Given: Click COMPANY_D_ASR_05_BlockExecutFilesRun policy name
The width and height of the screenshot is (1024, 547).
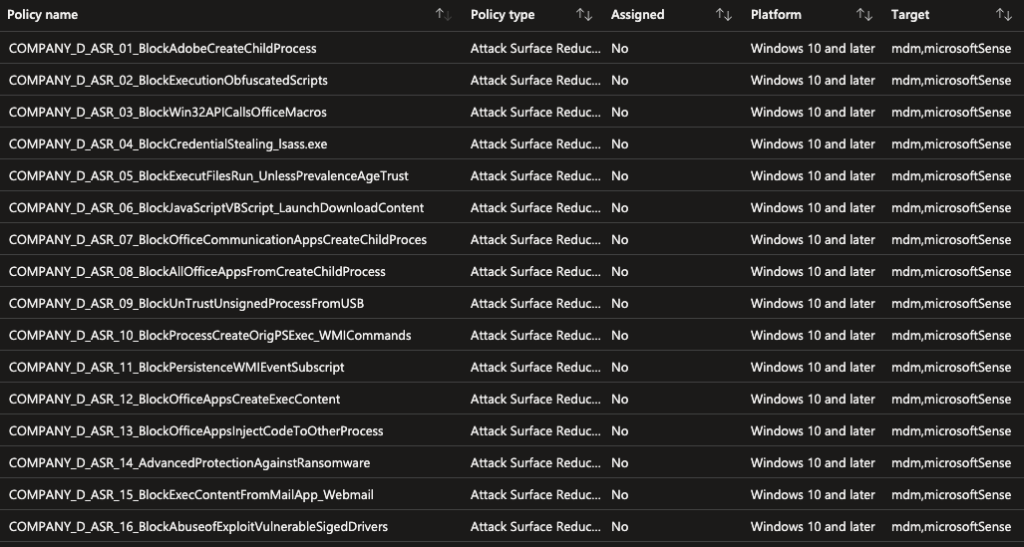Looking at the screenshot, I should [x=208, y=176].
